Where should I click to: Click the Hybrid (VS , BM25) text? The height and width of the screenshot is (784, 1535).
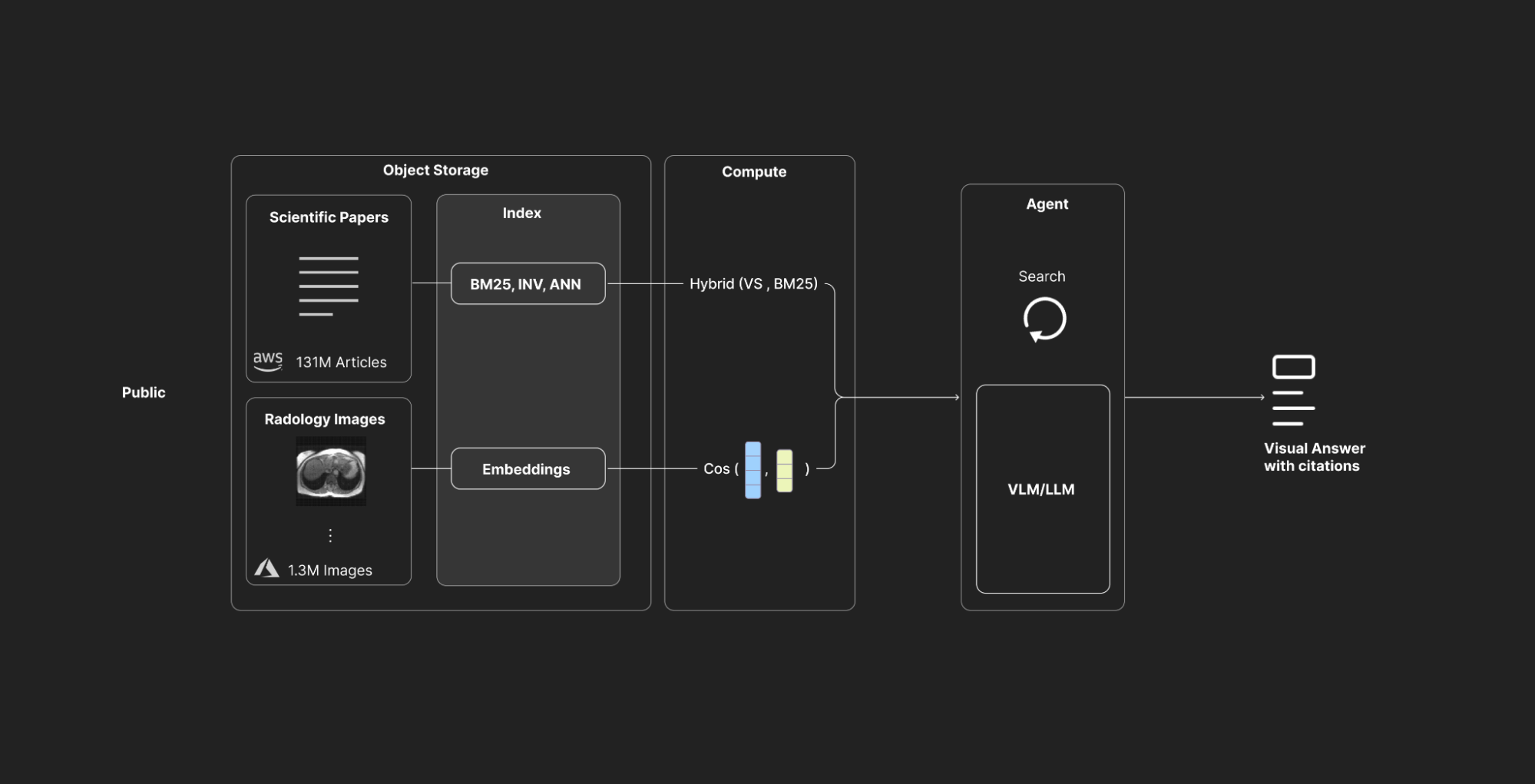click(753, 284)
